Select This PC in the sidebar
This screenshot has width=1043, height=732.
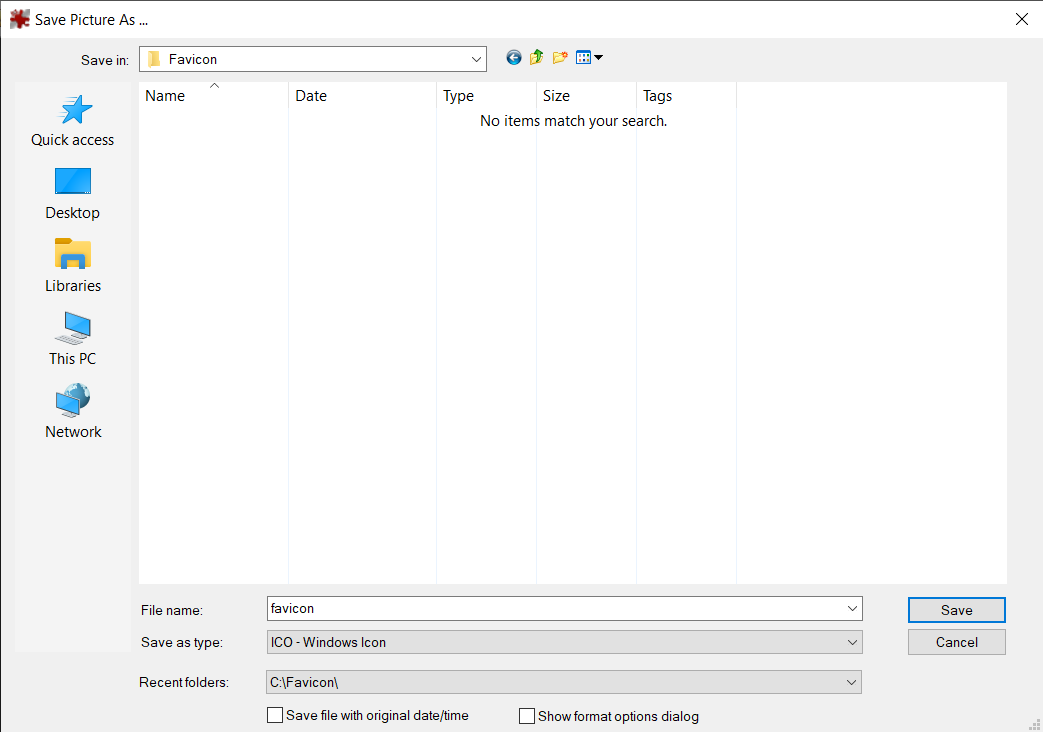(x=72, y=338)
